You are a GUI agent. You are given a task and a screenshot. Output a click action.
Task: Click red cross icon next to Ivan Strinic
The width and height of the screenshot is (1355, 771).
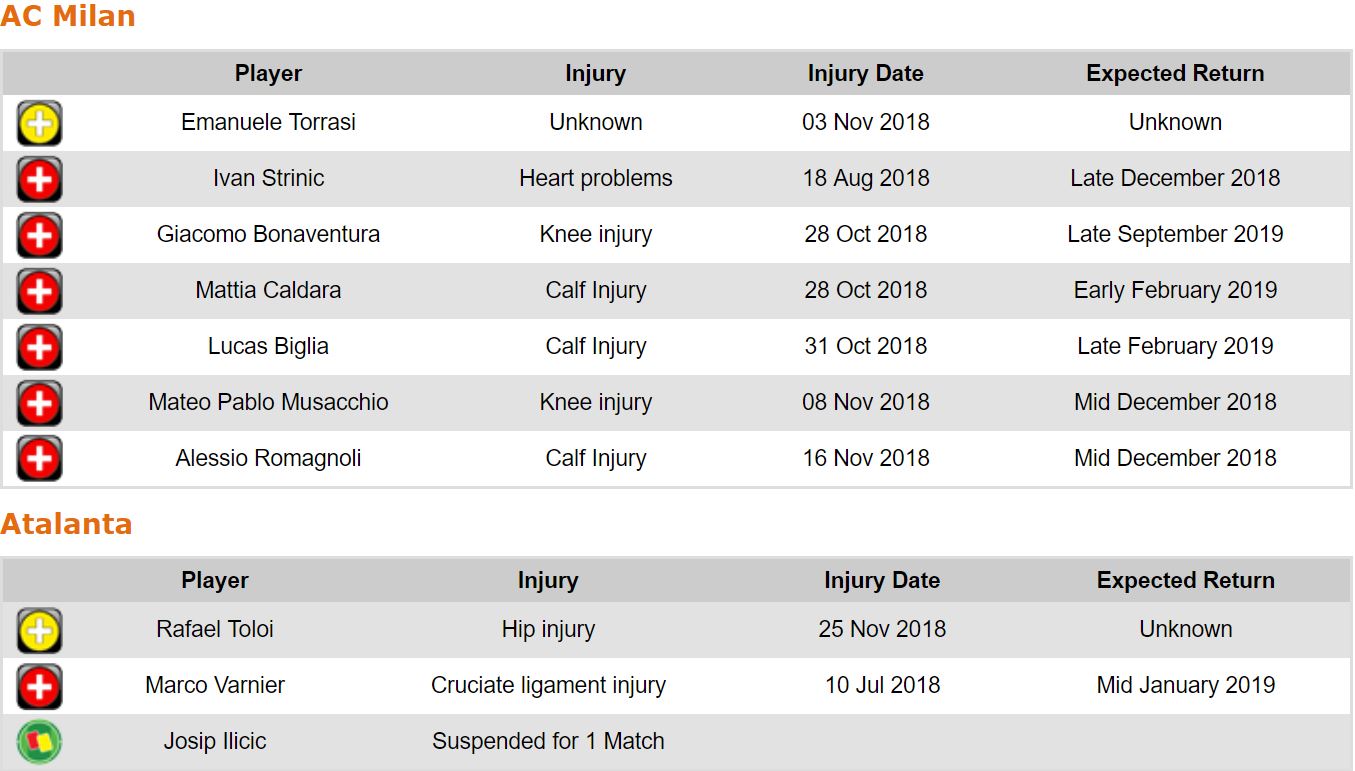point(39,180)
